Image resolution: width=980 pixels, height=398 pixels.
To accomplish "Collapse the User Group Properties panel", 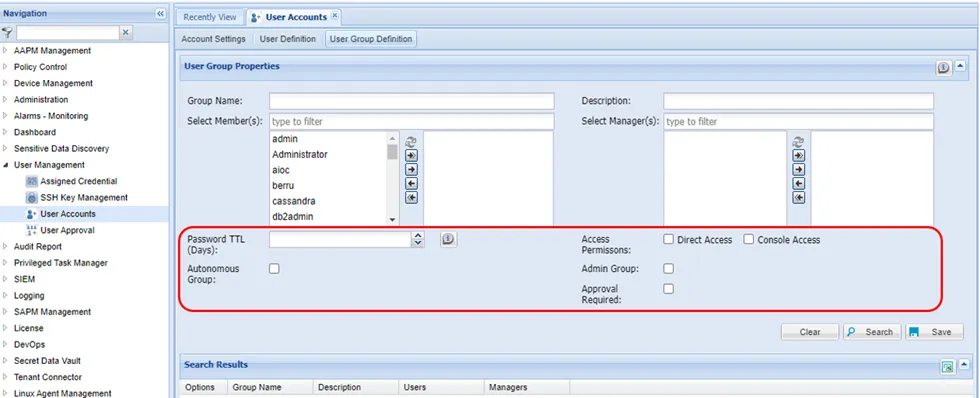I will [961, 66].
